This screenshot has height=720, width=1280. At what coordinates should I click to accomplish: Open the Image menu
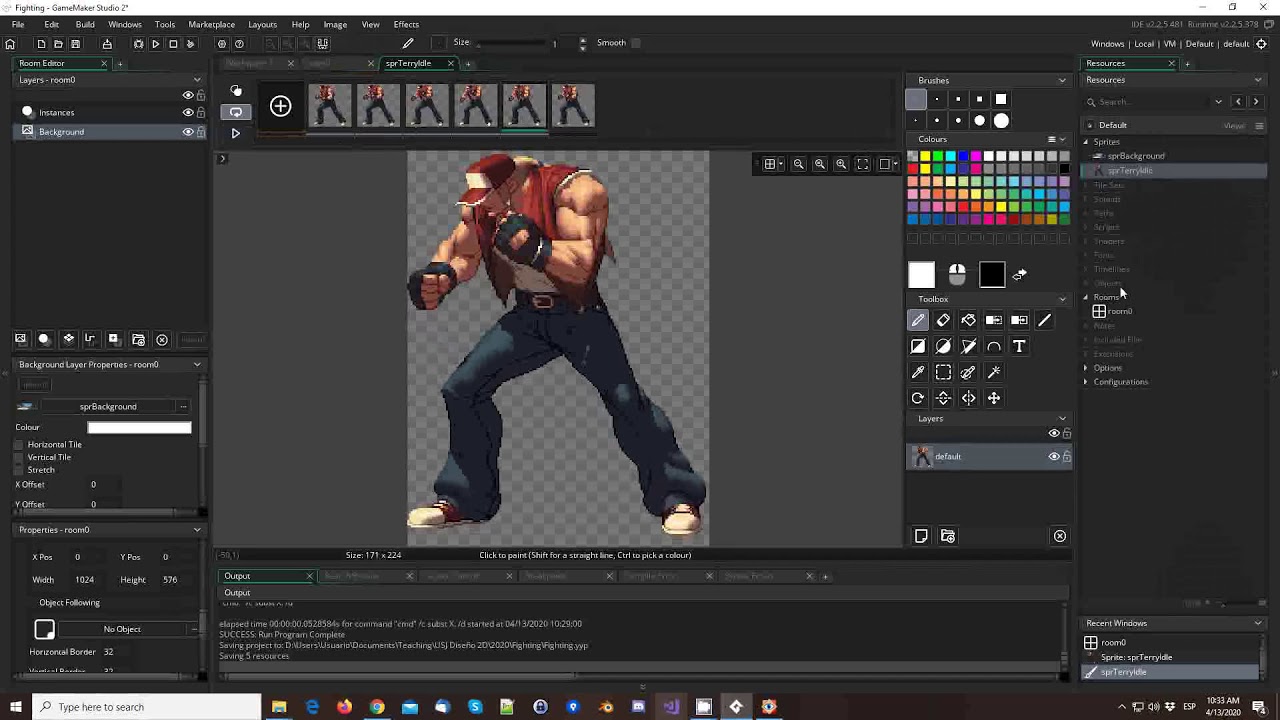(x=335, y=24)
